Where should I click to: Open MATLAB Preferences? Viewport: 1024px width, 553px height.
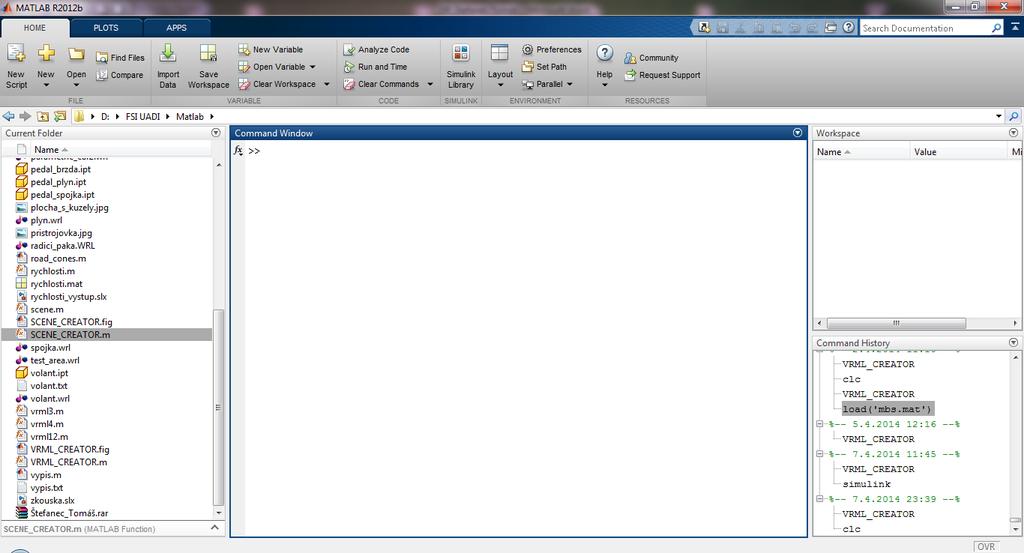click(551, 50)
